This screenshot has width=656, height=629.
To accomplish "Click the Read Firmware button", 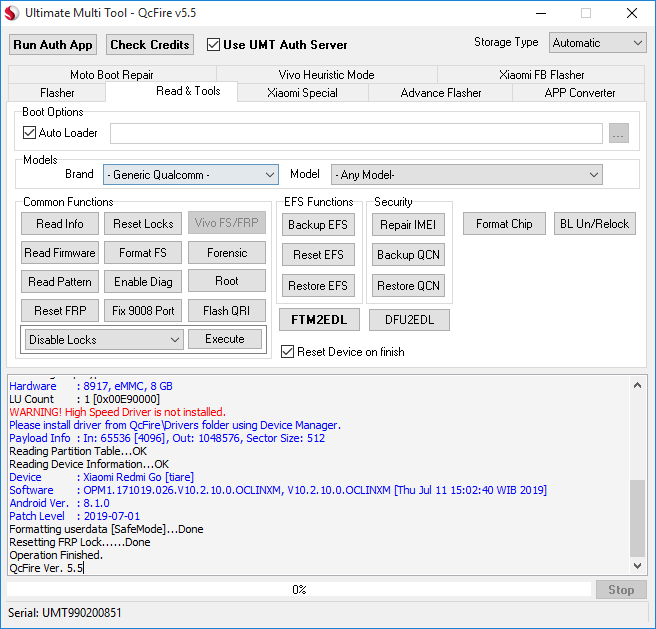I will pyautogui.click(x=60, y=253).
